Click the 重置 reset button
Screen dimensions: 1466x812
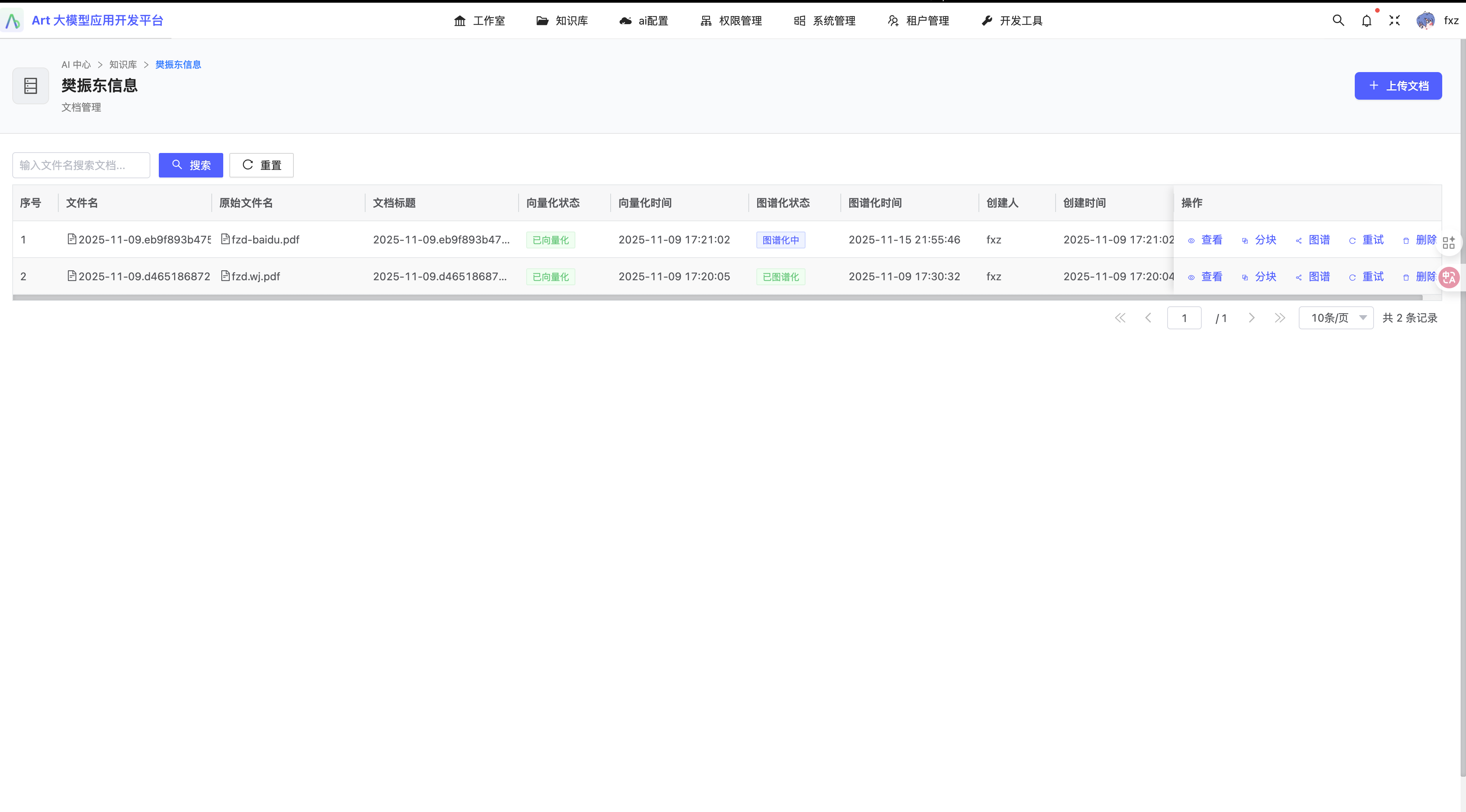click(261, 166)
